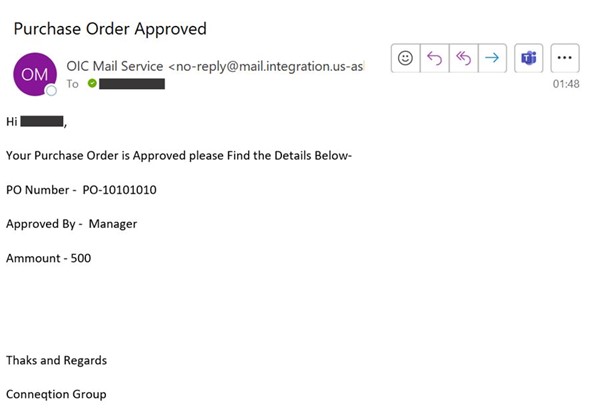Select the Thaks and Regards line

tap(56, 361)
